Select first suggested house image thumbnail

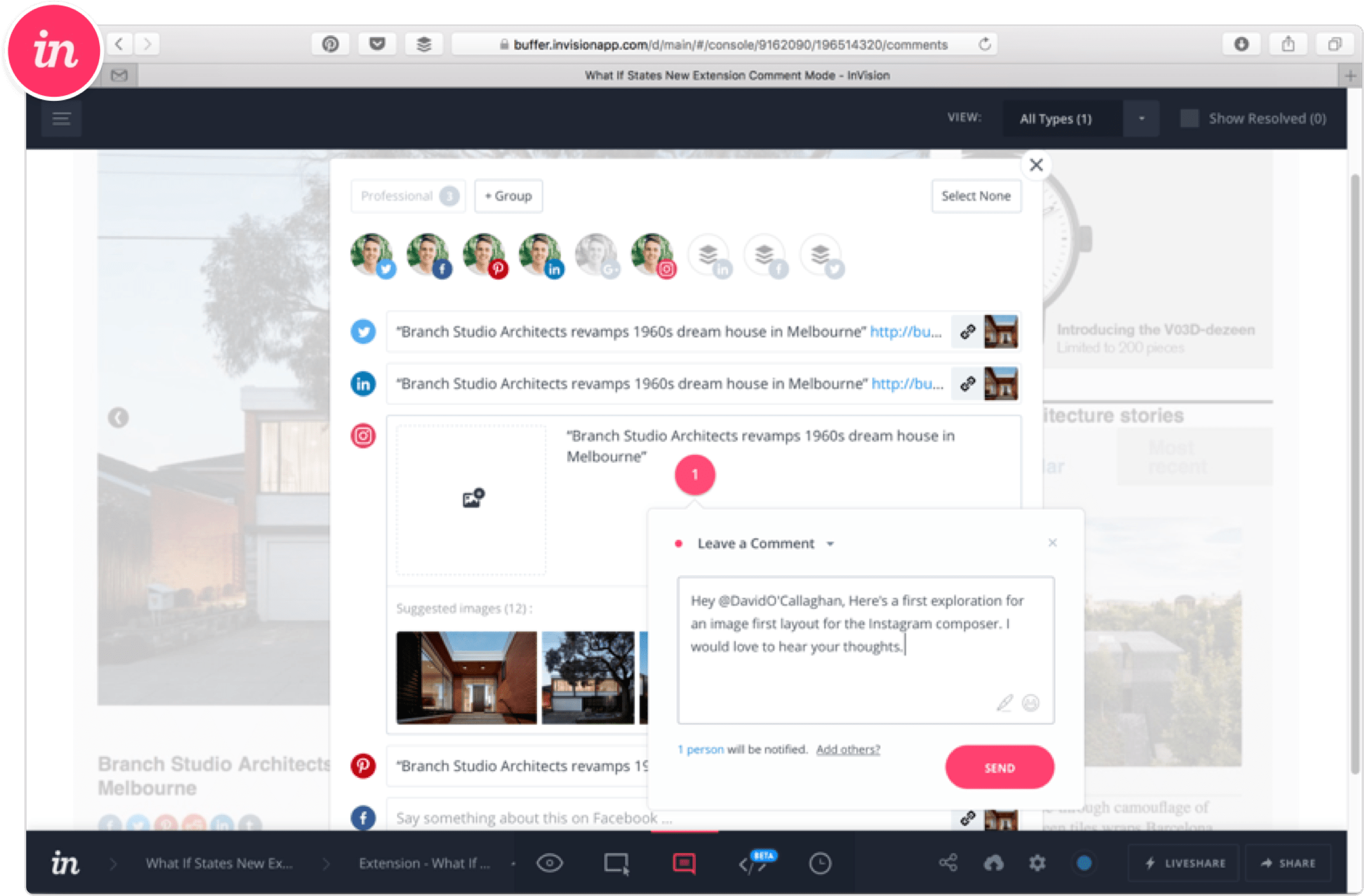coord(466,677)
